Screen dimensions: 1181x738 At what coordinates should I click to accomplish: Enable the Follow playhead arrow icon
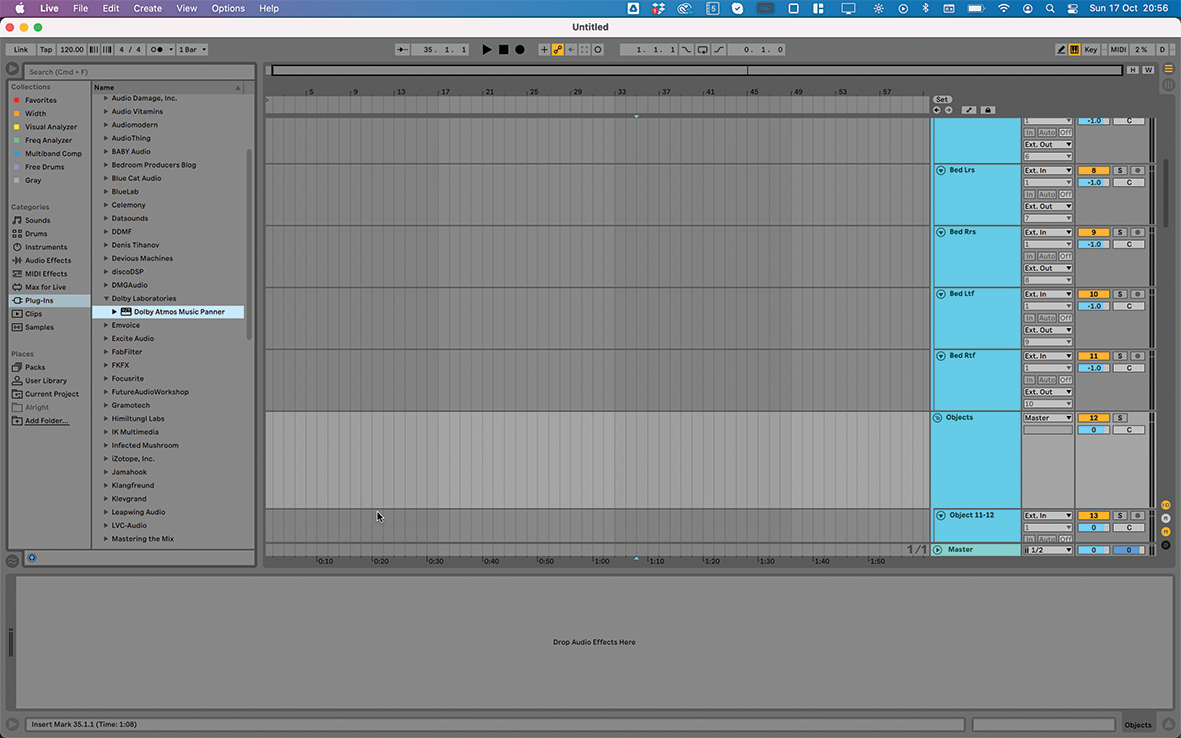point(571,49)
